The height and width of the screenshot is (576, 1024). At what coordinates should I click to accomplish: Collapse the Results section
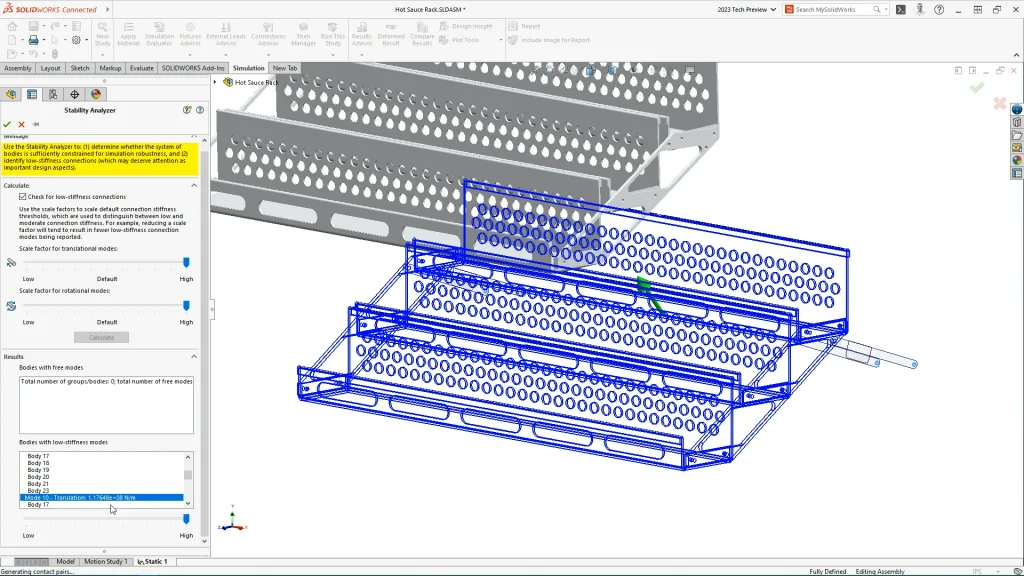pyautogui.click(x=194, y=356)
